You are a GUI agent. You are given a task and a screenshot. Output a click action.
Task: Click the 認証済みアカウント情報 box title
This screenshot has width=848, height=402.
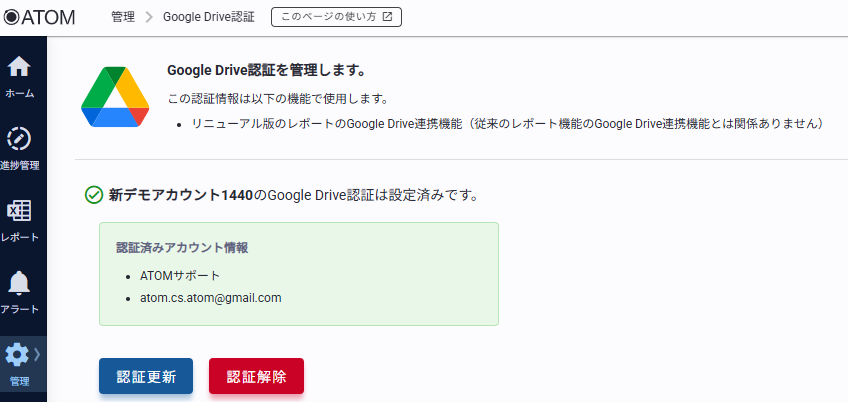[x=182, y=247]
